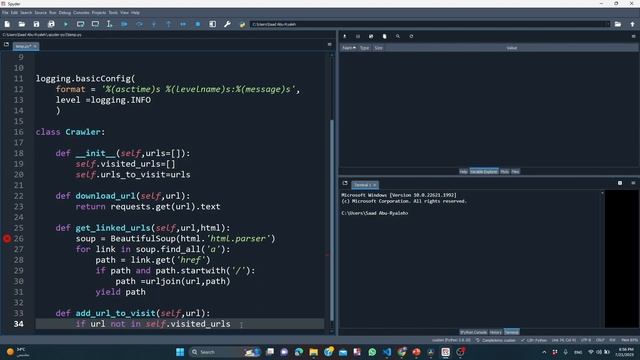
Task: Open file using the folder toolbar icon
Action: pos(22,24)
